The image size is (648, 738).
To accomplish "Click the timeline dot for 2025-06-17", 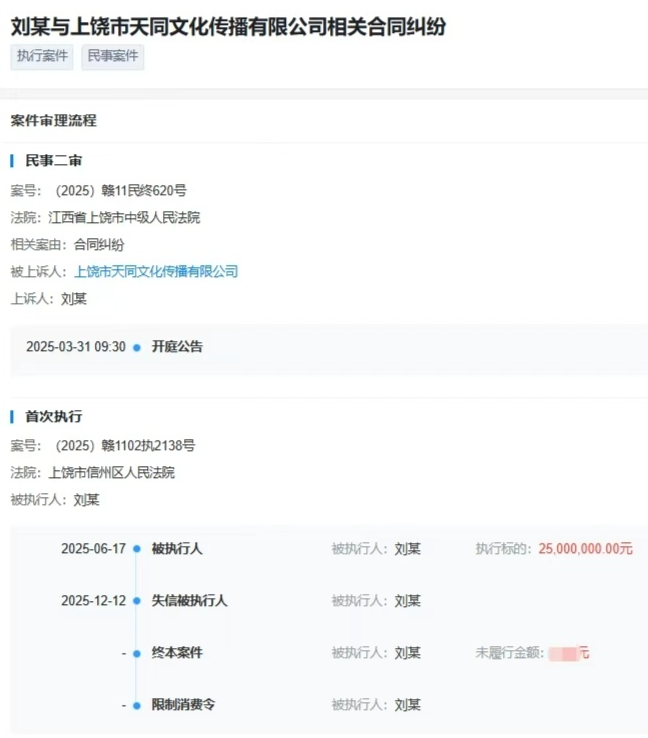I will pyautogui.click(x=137, y=549).
